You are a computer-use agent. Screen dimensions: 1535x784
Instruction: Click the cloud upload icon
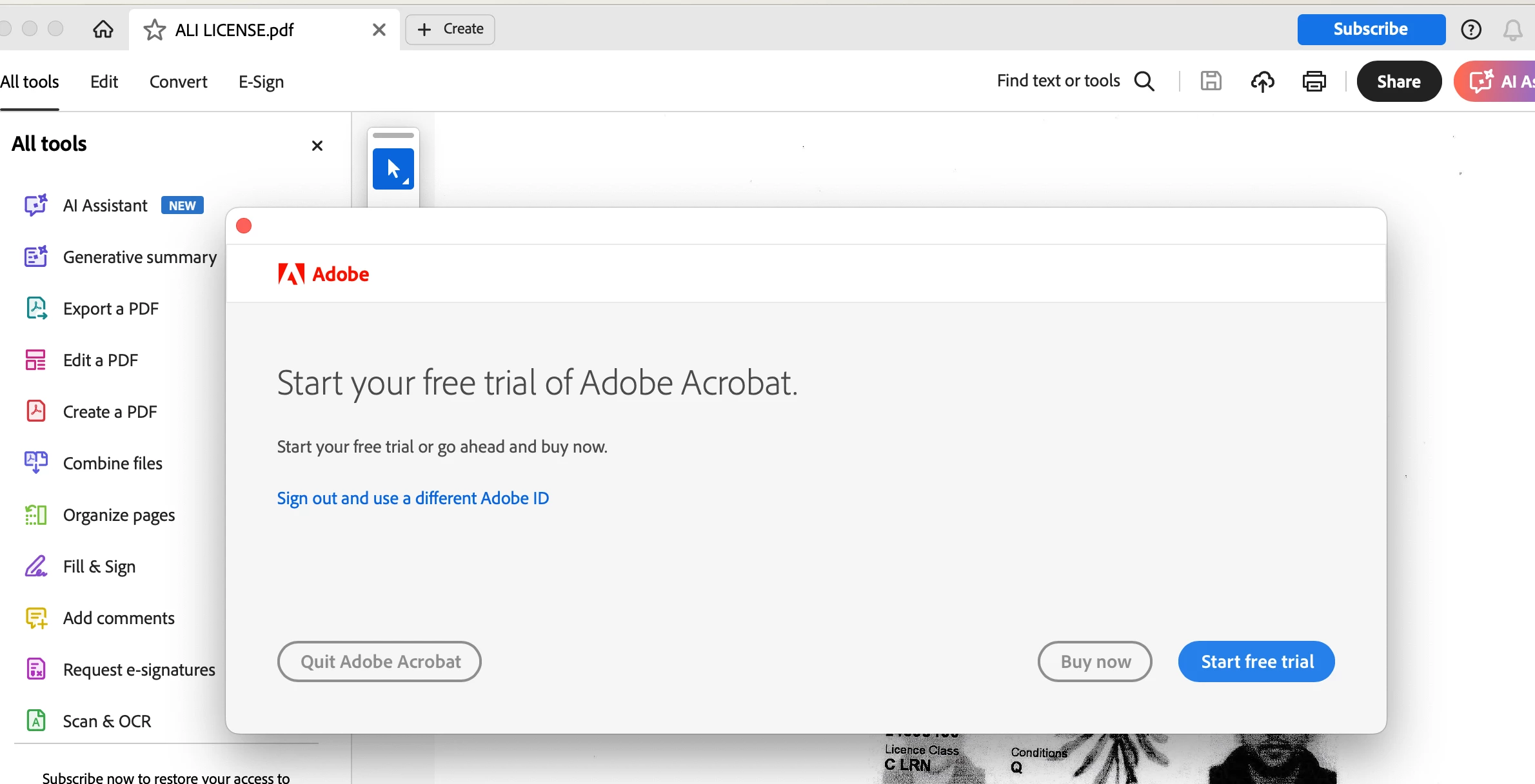coord(1262,81)
